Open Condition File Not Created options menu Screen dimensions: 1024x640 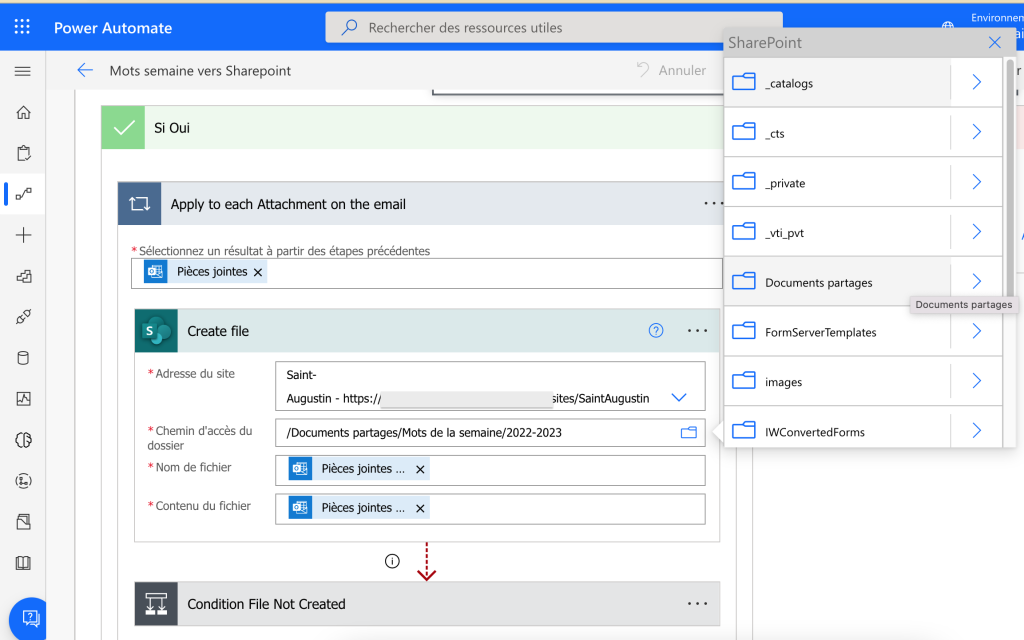click(697, 604)
